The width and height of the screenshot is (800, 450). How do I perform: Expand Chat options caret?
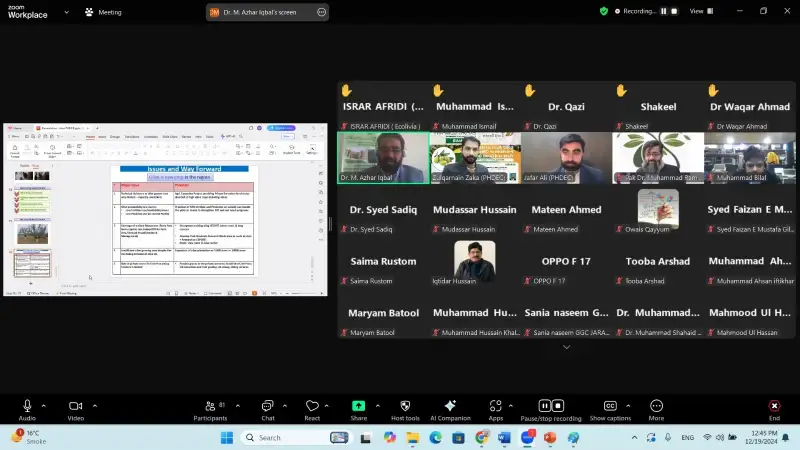coord(285,406)
